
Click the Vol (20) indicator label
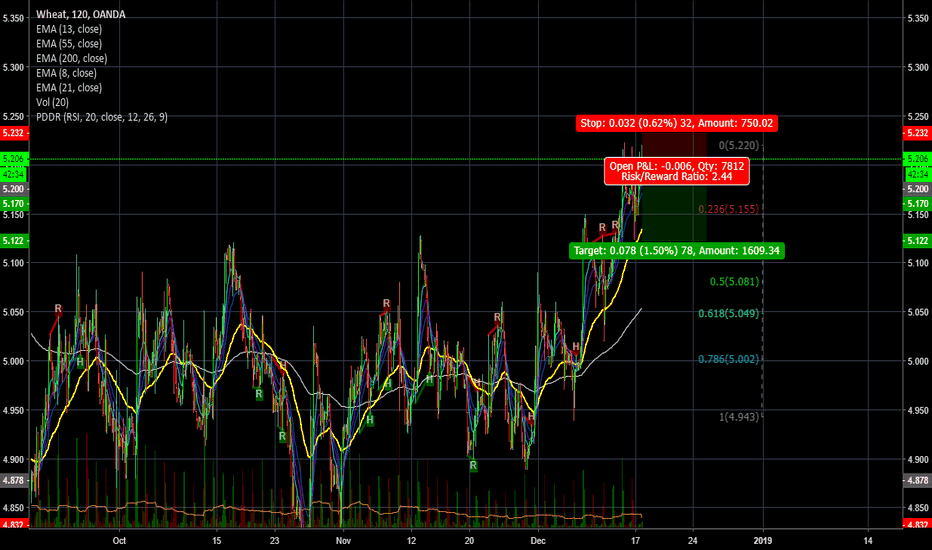pos(52,102)
